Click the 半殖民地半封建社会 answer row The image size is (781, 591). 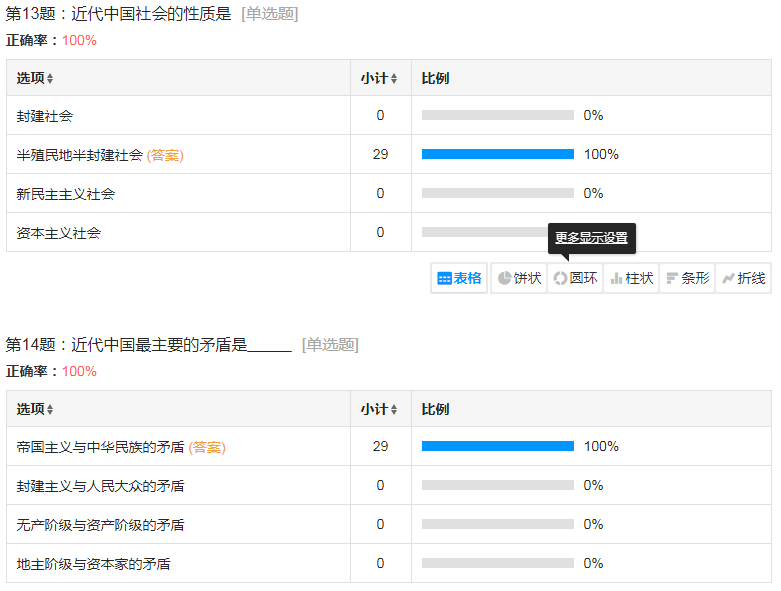click(x=80, y=155)
